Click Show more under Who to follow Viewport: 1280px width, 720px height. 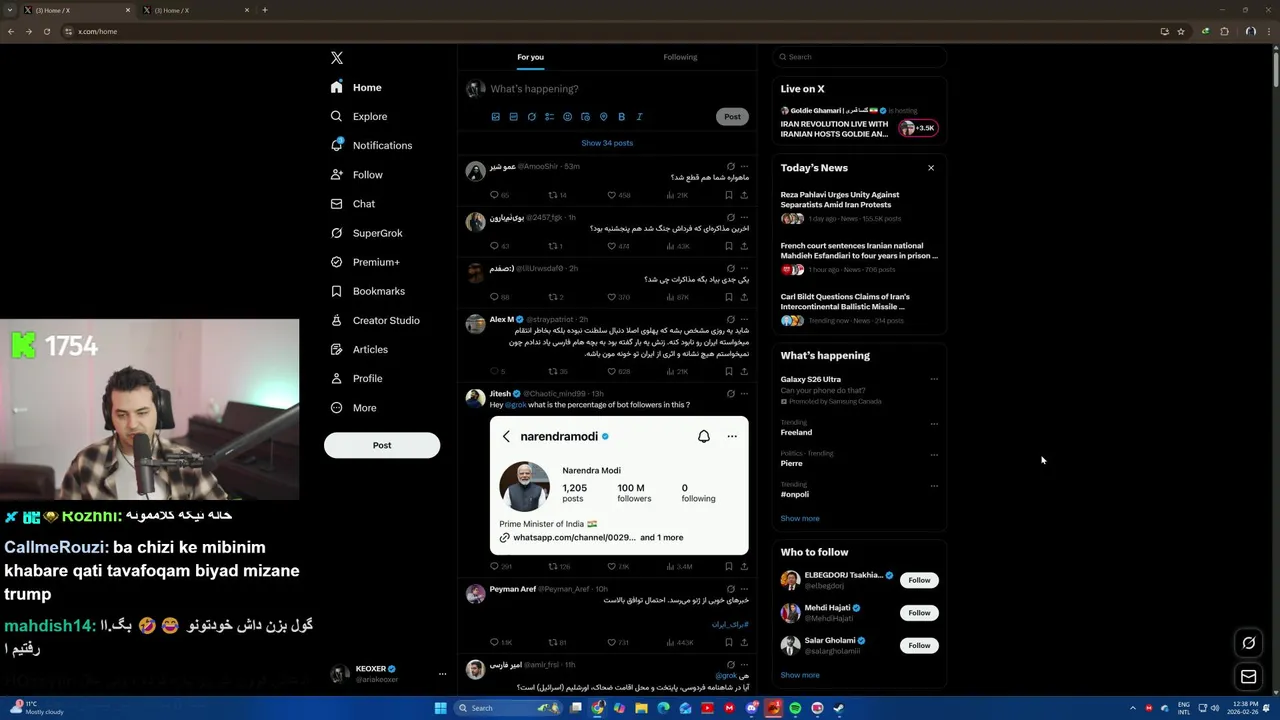(x=800, y=675)
